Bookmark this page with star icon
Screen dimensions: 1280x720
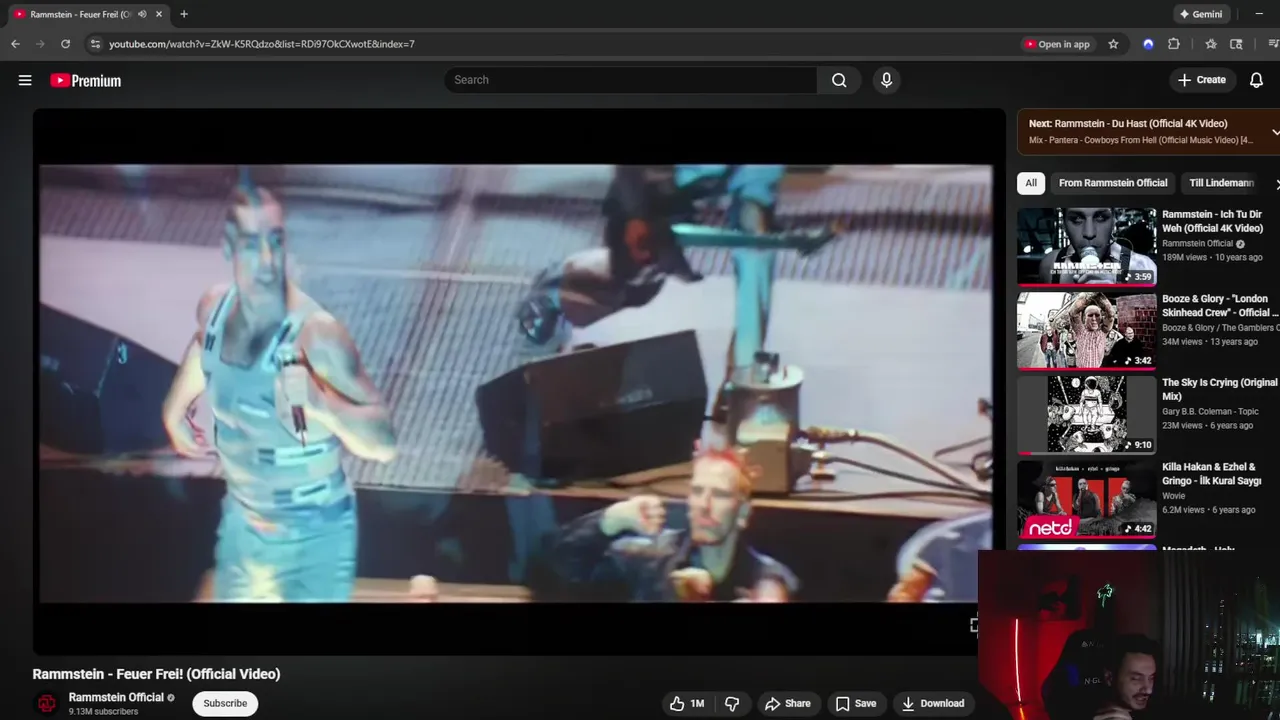coord(1113,44)
